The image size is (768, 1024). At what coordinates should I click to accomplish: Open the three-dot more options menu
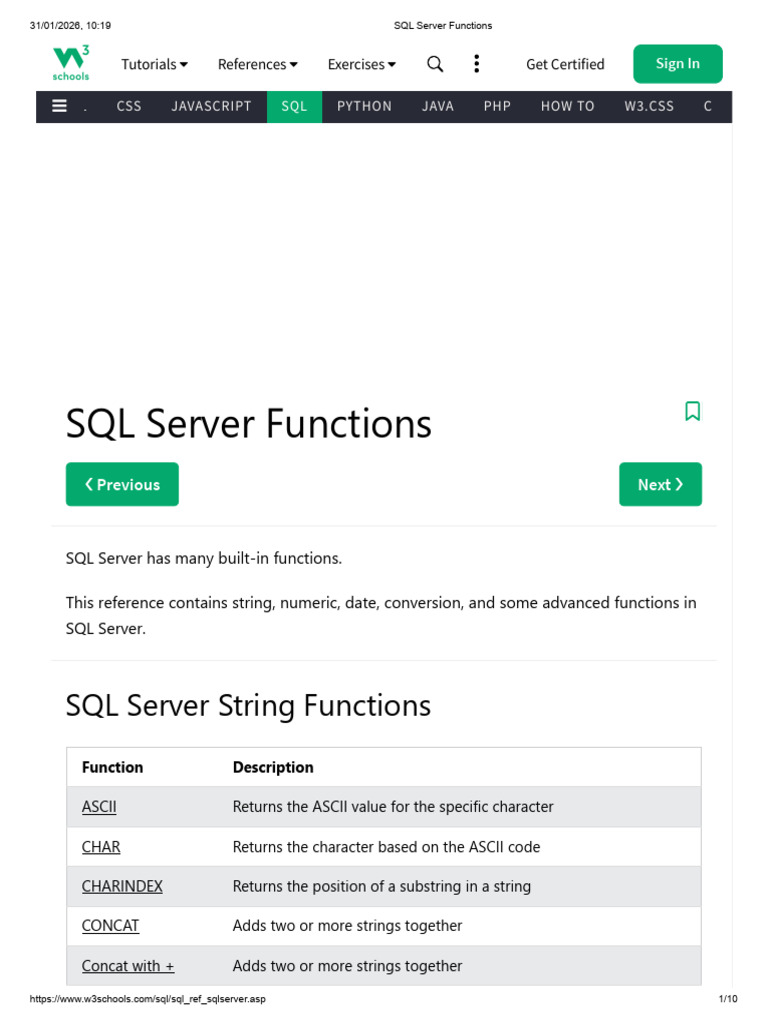pos(476,64)
